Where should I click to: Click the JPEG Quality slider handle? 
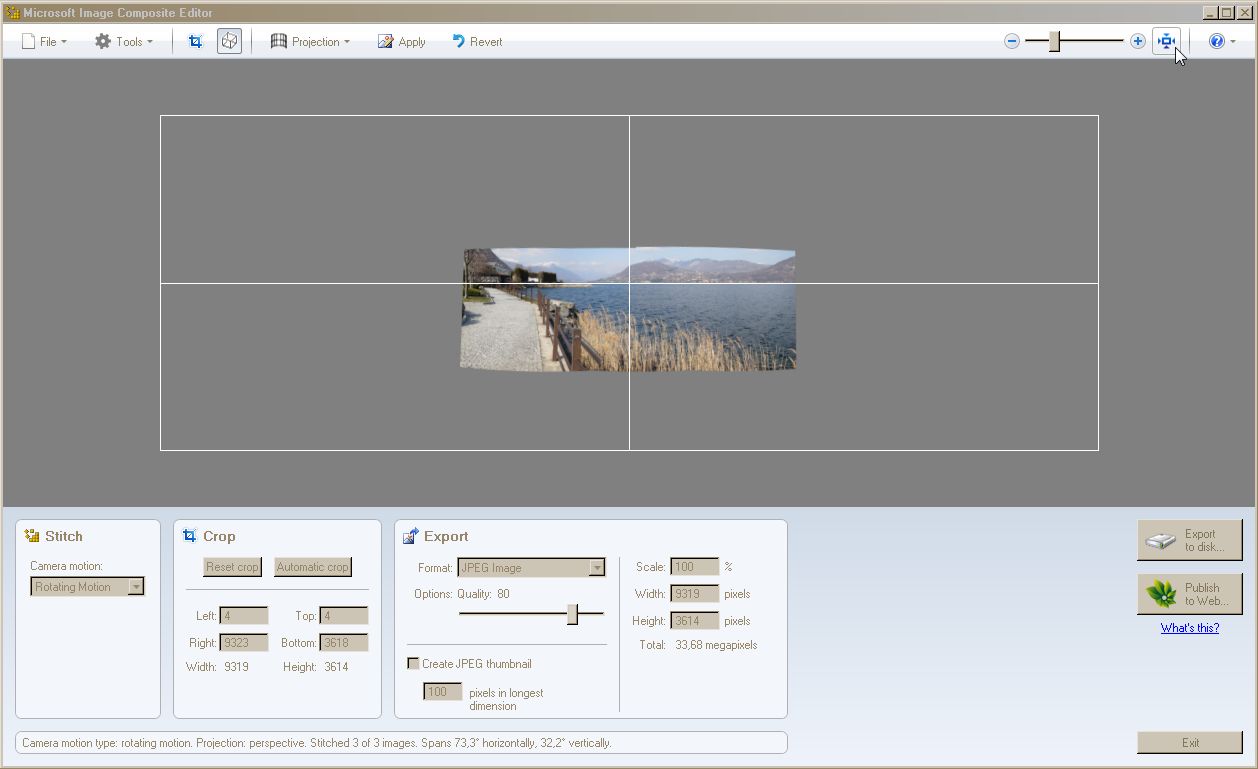point(573,614)
